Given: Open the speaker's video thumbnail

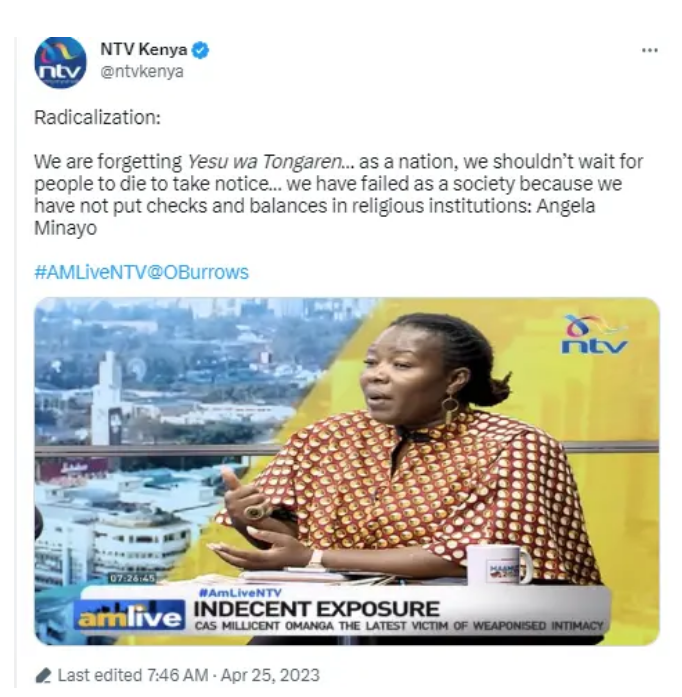Looking at the screenshot, I should [x=347, y=471].
